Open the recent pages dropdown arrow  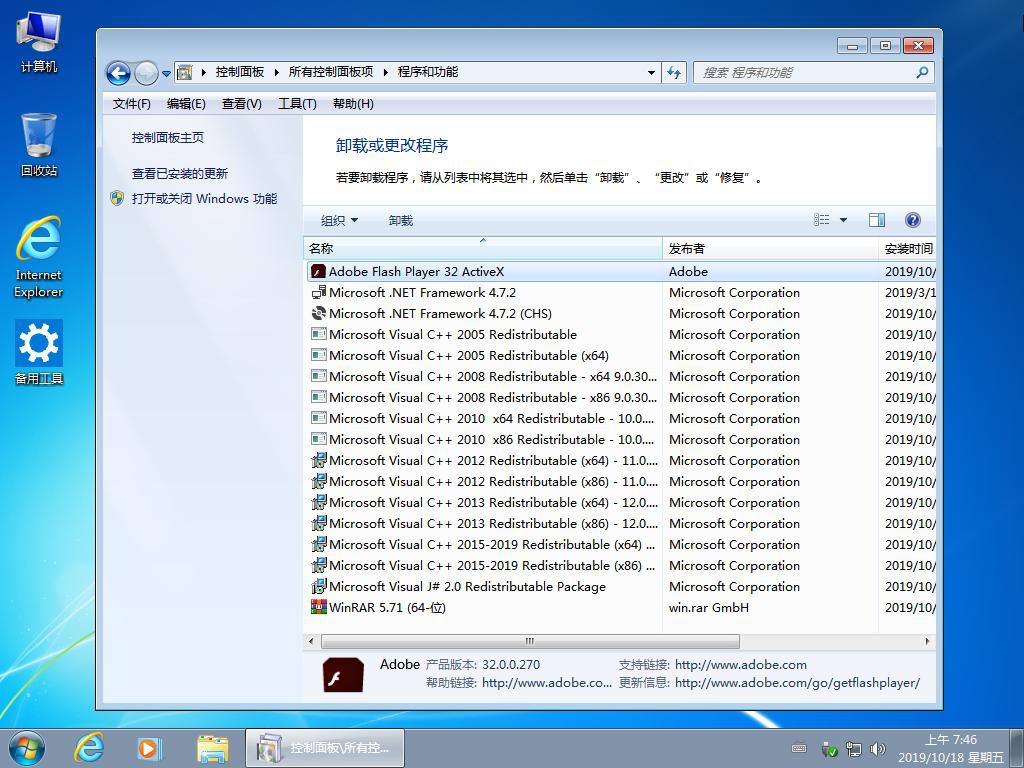(167, 73)
